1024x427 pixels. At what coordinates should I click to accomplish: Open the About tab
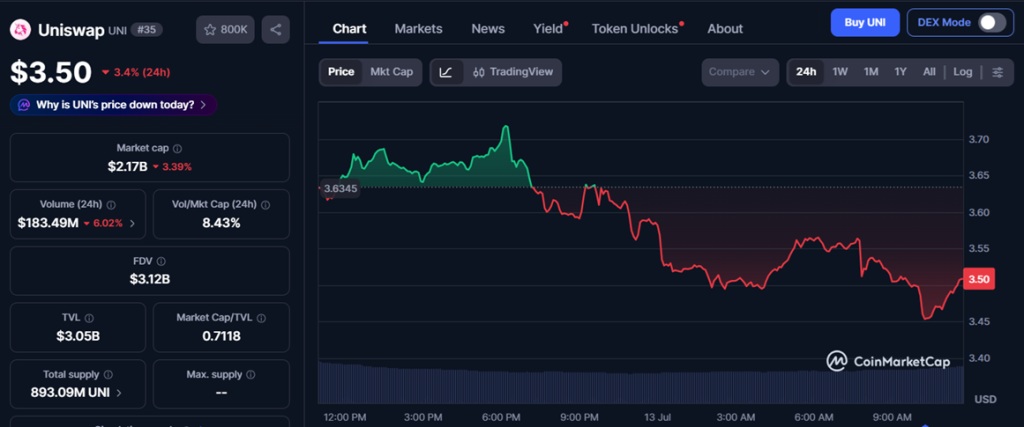click(725, 29)
